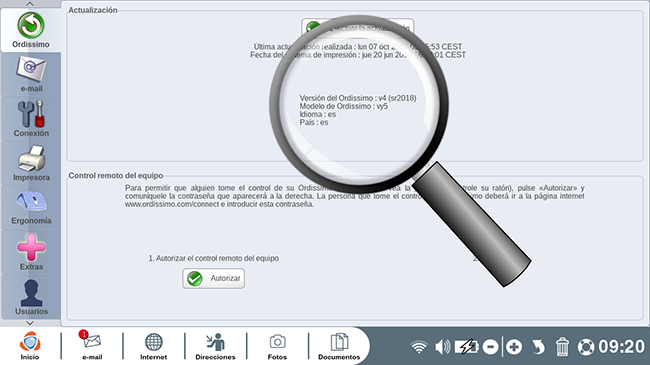Click the minus zoom-out icon
650x365 pixels.
coord(490,347)
